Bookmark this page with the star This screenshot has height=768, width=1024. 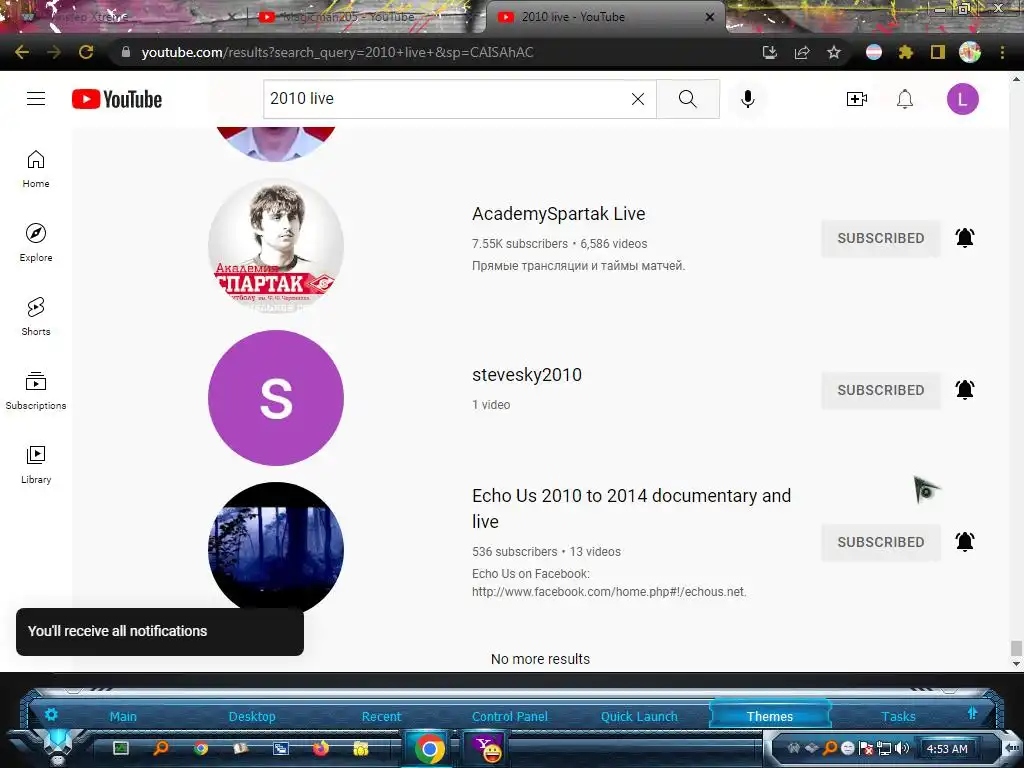(834, 52)
